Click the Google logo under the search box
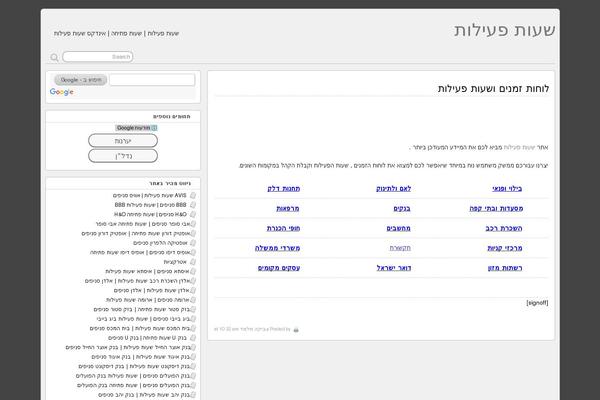Screen dimensions: 600x400 pos(62,92)
